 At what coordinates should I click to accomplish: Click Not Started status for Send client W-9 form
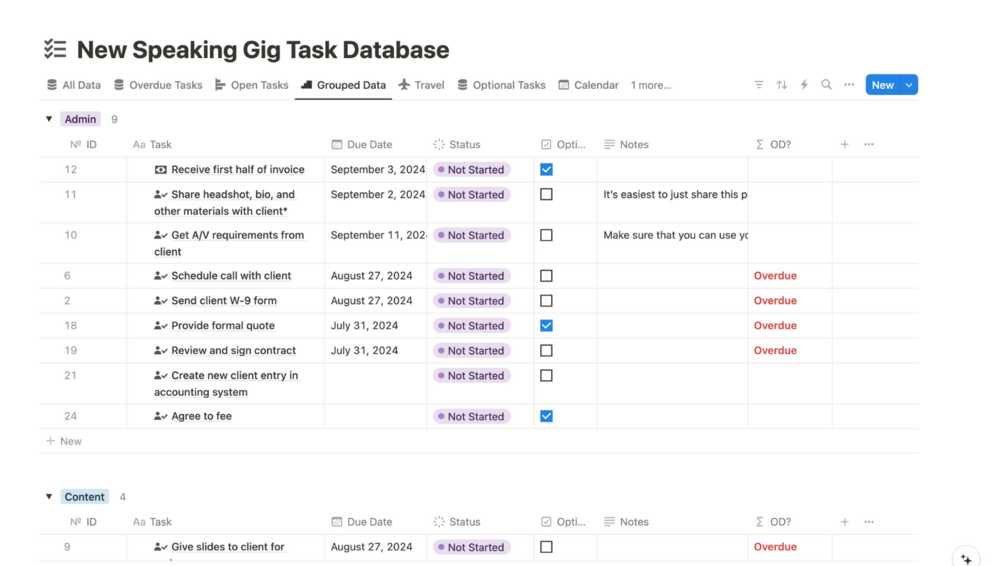pos(471,301)
